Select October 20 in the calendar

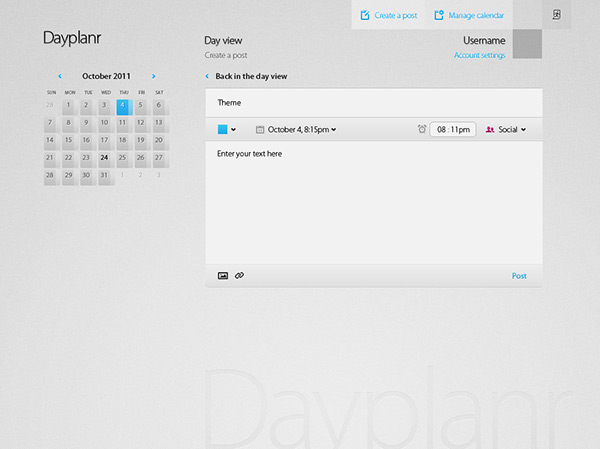click(160, 142)
